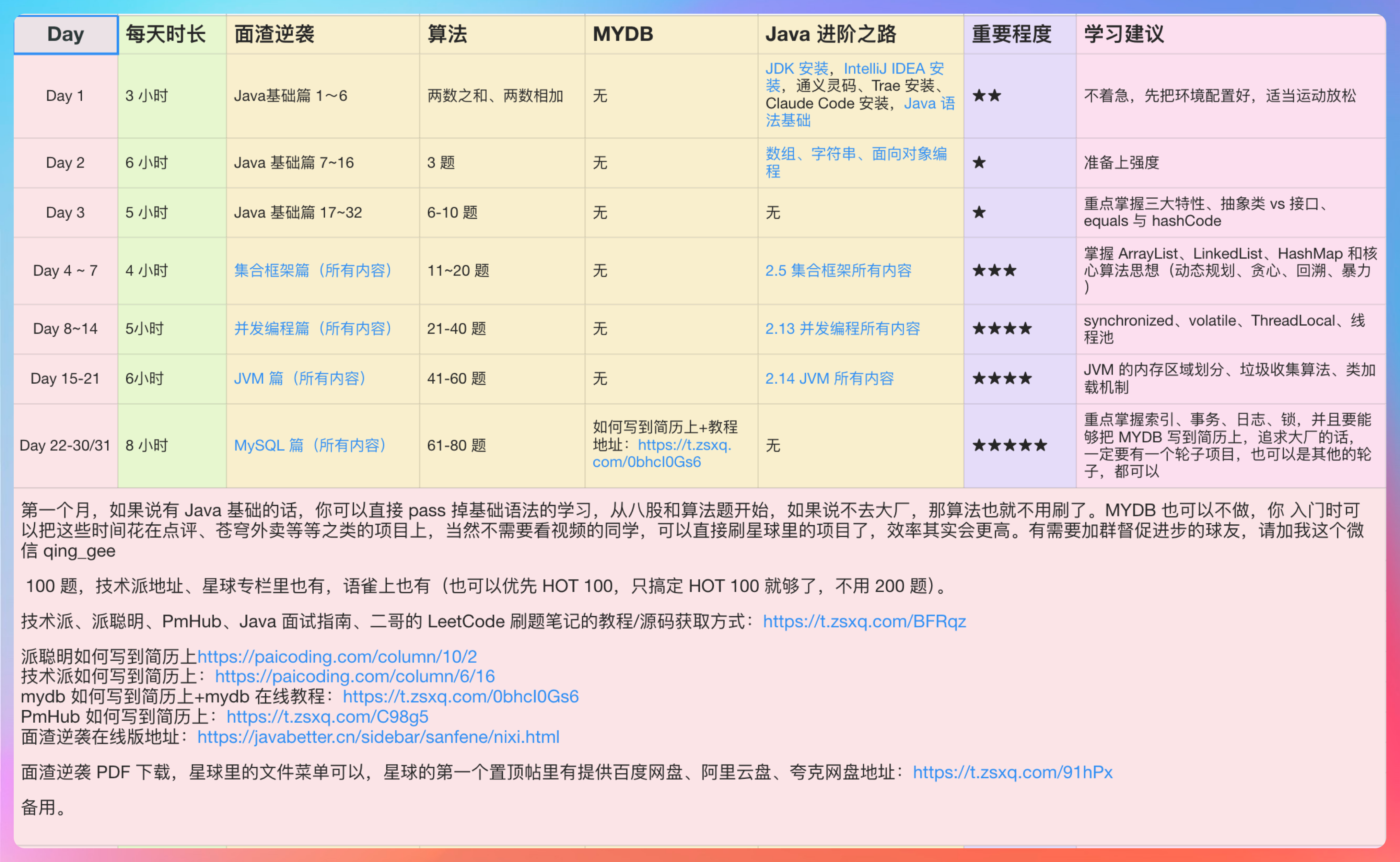1400x862 pixels.
Task: Open JVM 篇(所有内容)link
Action: (x=300, y=378)
